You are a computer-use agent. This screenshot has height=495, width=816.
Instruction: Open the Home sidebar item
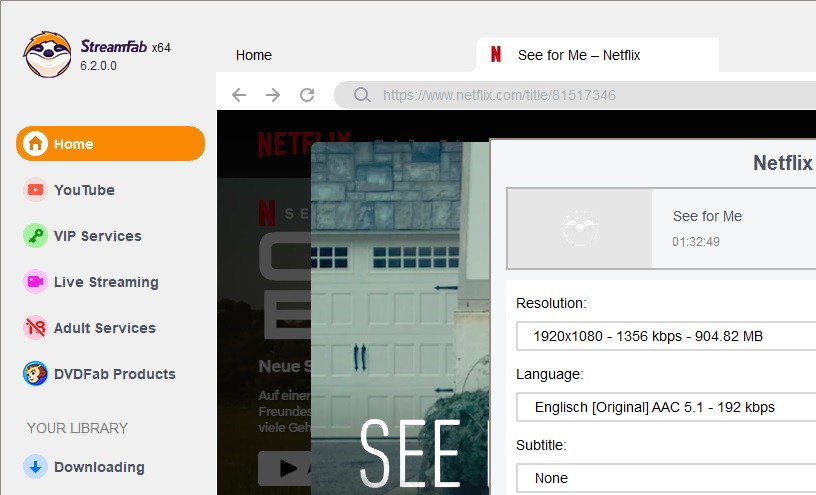(x=110, y=144)
